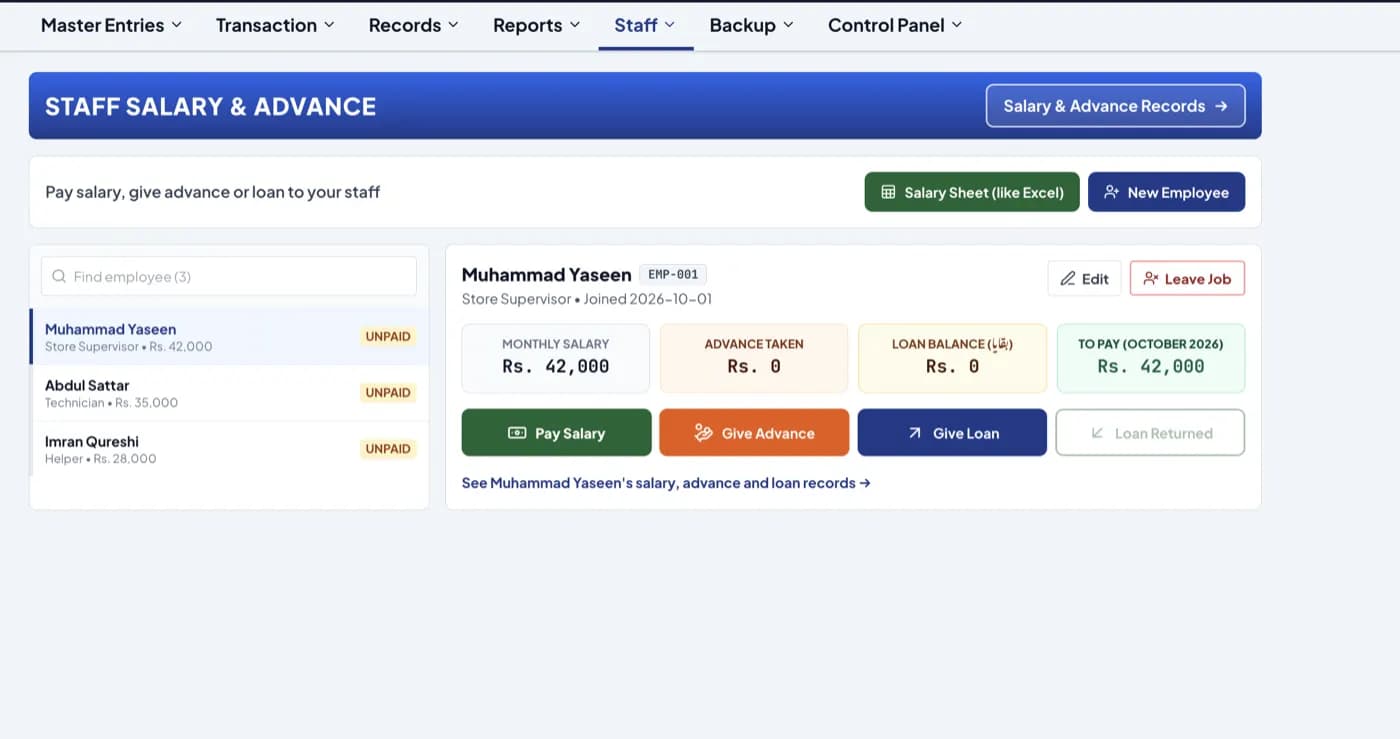Open the Staff menu
This screenshot has width=1400, height=739.
(x=645, y=25)
